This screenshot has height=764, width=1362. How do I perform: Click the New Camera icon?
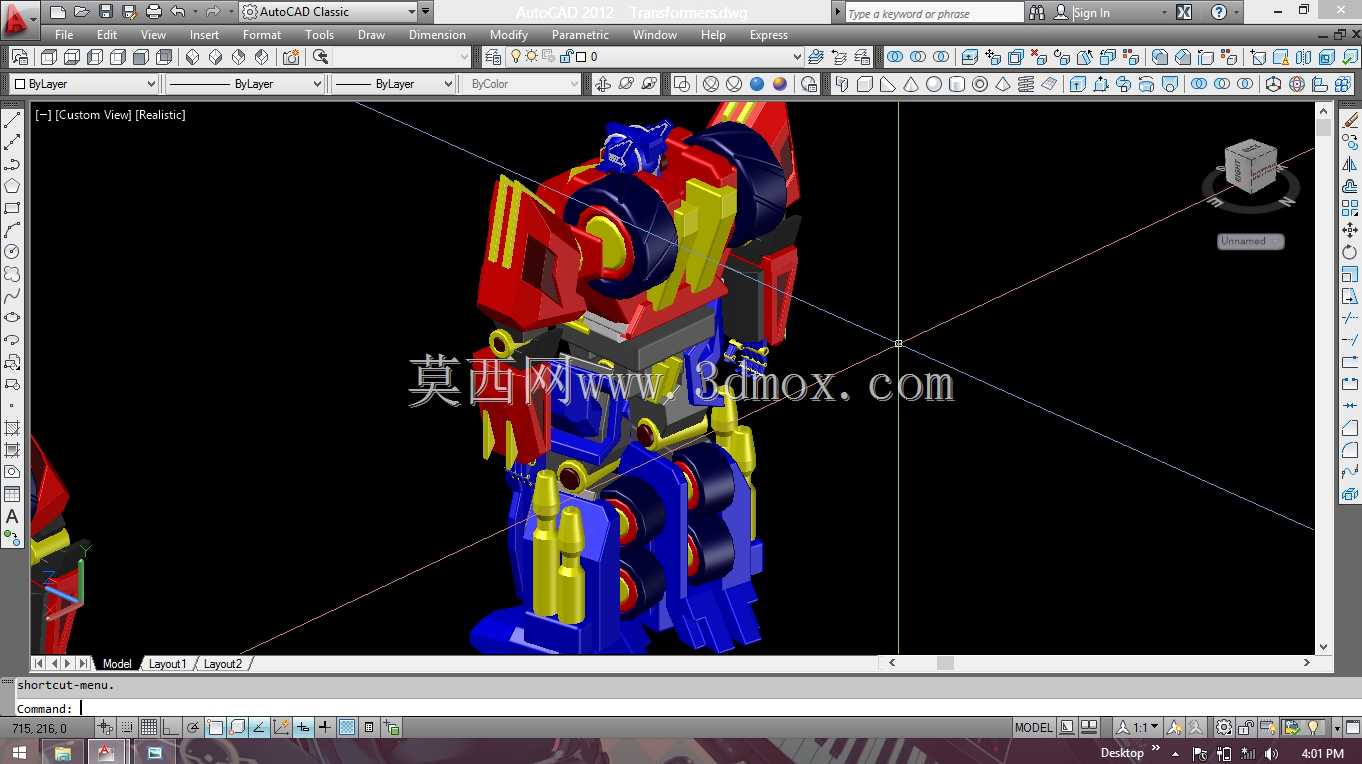(291, 57)
